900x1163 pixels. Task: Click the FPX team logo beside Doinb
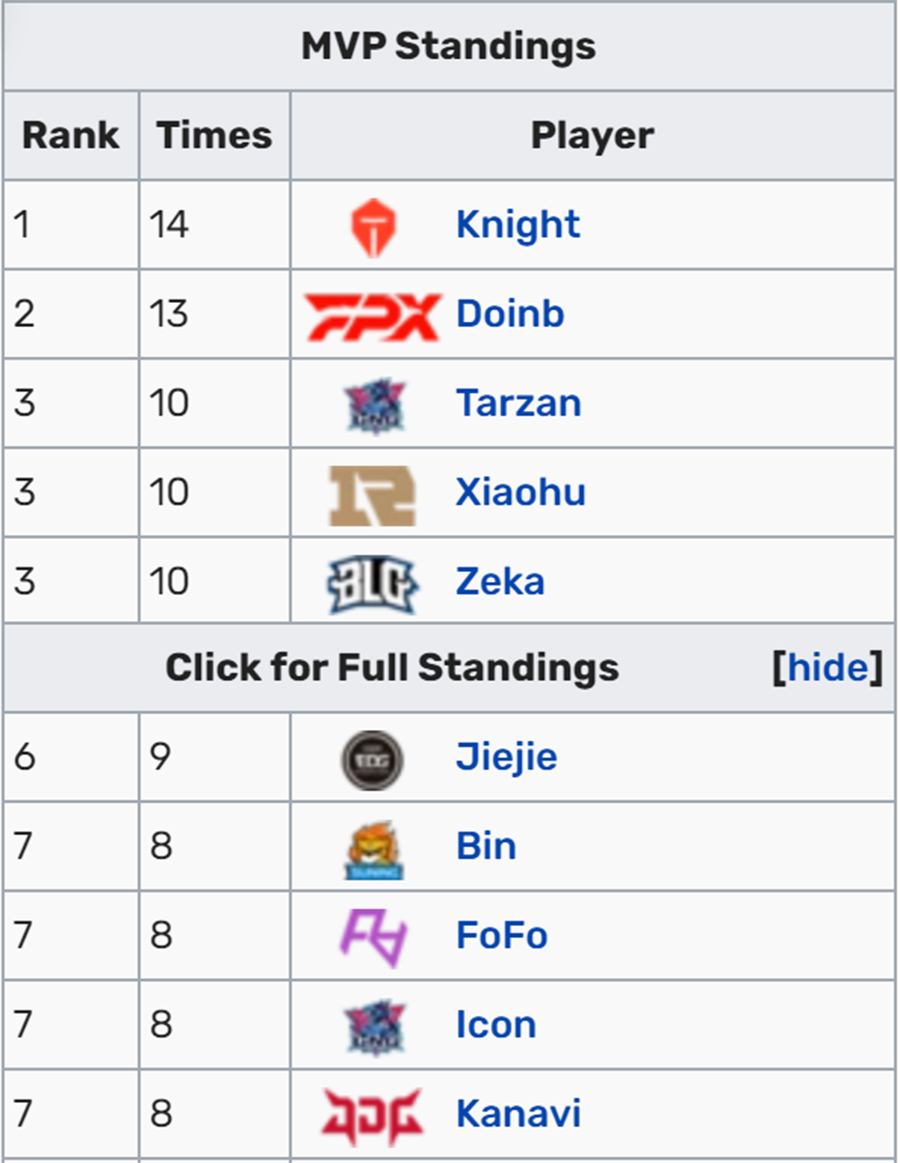point(373,316)
